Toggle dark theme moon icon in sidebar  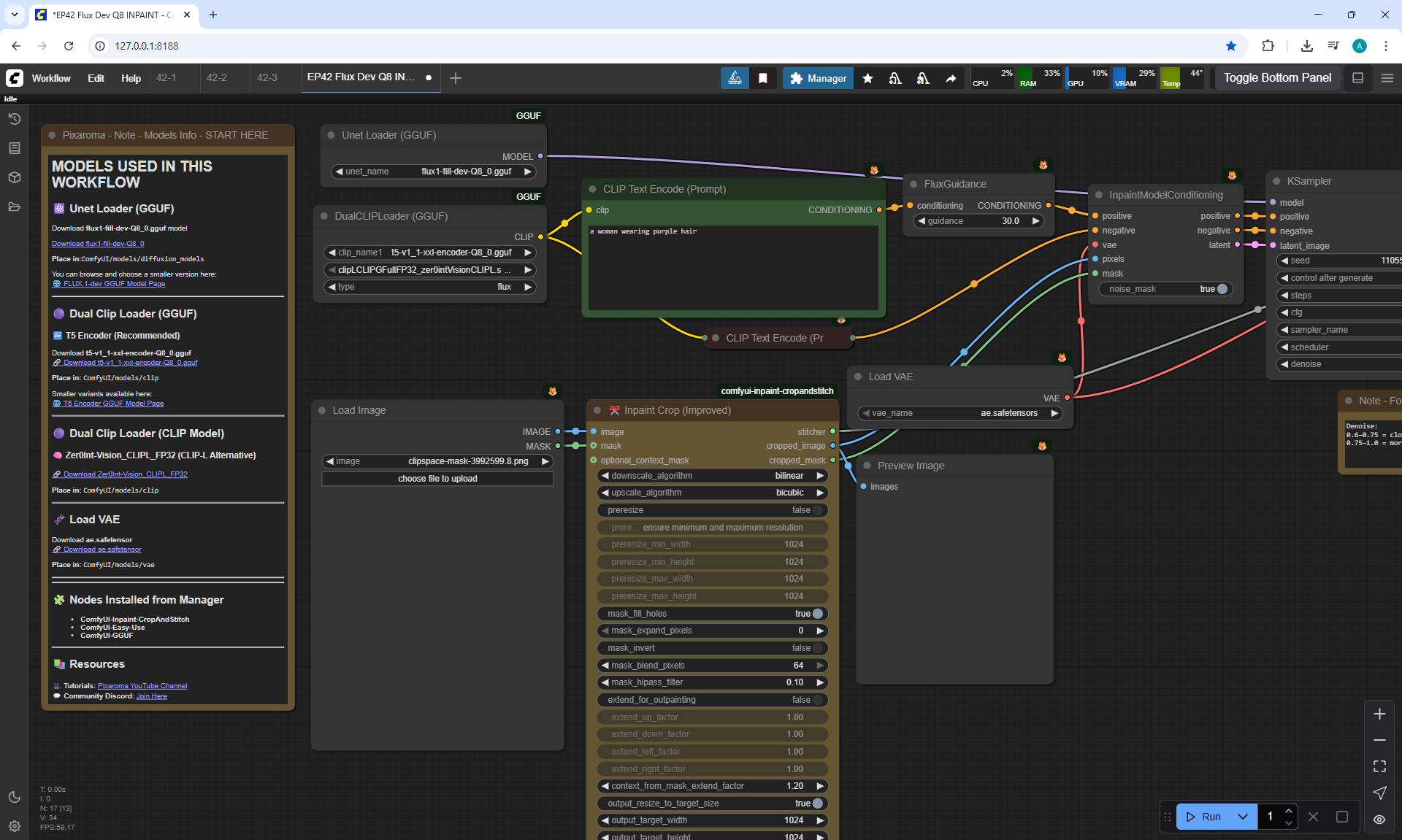tap(14, 797)
